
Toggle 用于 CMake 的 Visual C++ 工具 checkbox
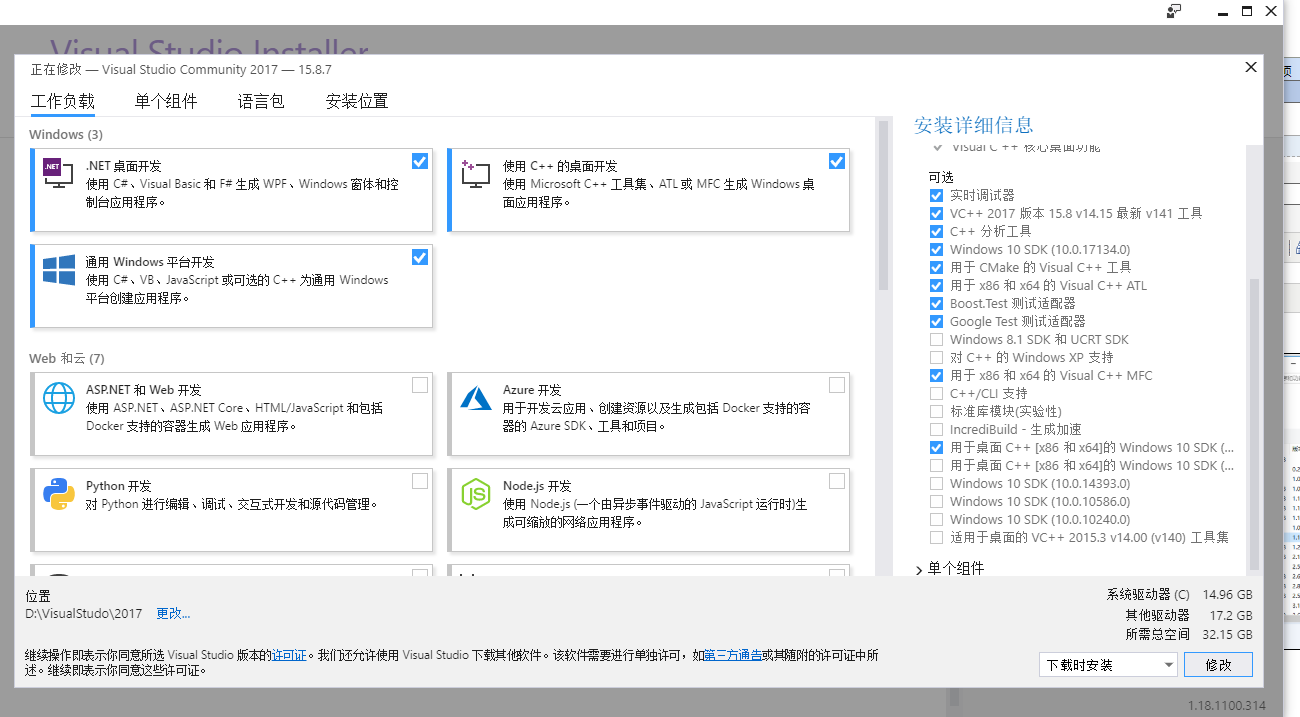[936, 267]
